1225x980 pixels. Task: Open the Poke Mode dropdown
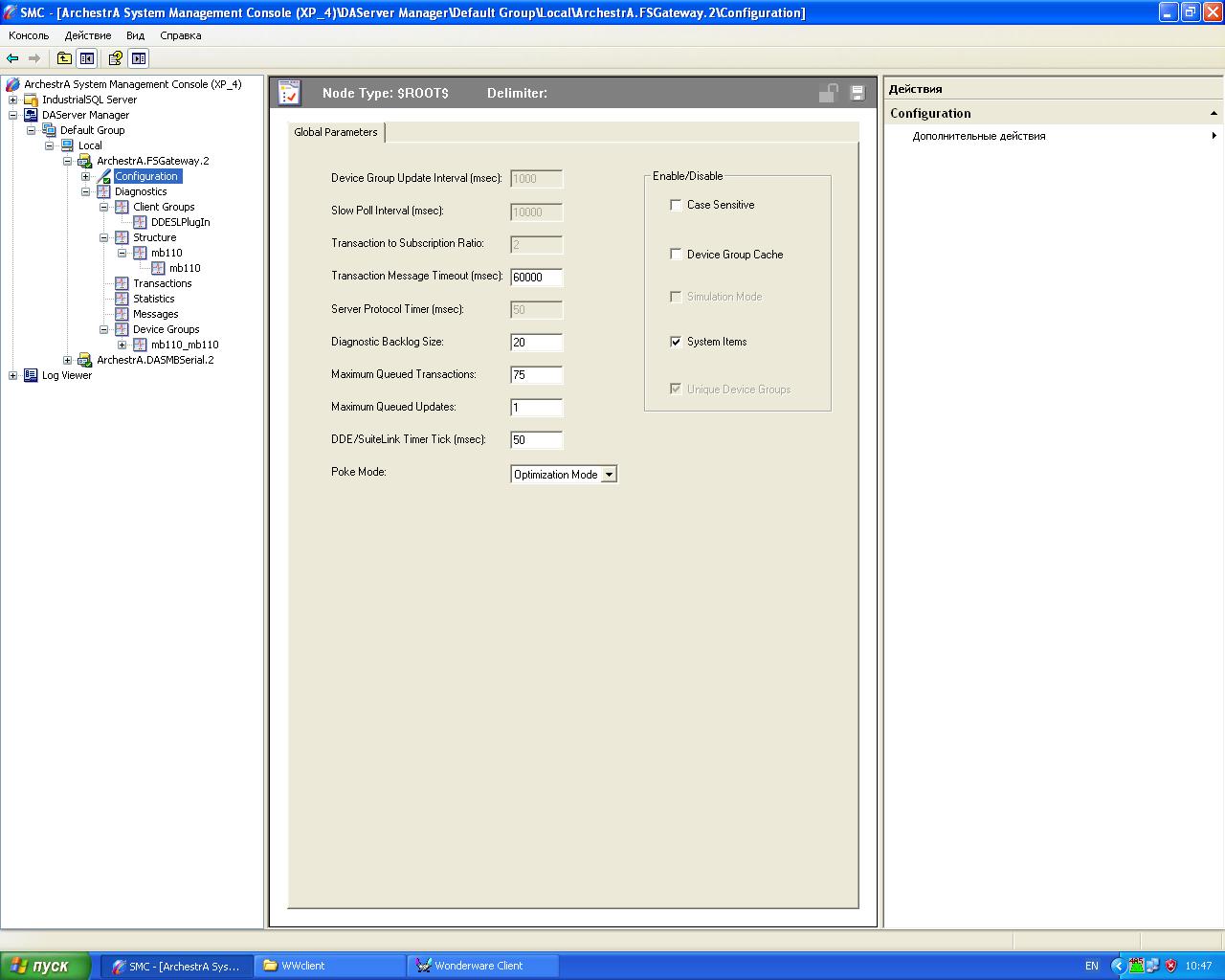pos(609,475)
